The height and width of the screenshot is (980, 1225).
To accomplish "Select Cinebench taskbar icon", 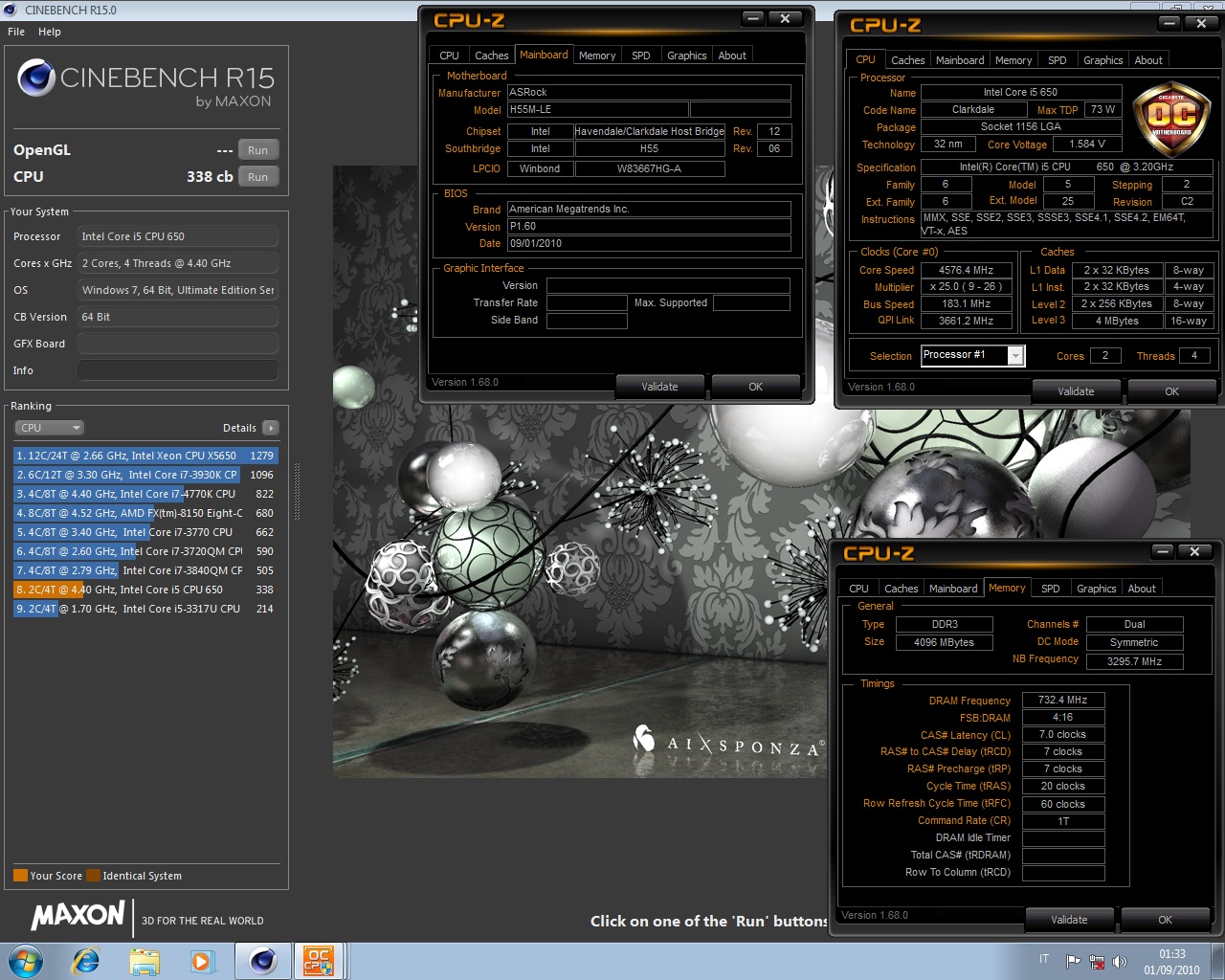I will 262,961.
